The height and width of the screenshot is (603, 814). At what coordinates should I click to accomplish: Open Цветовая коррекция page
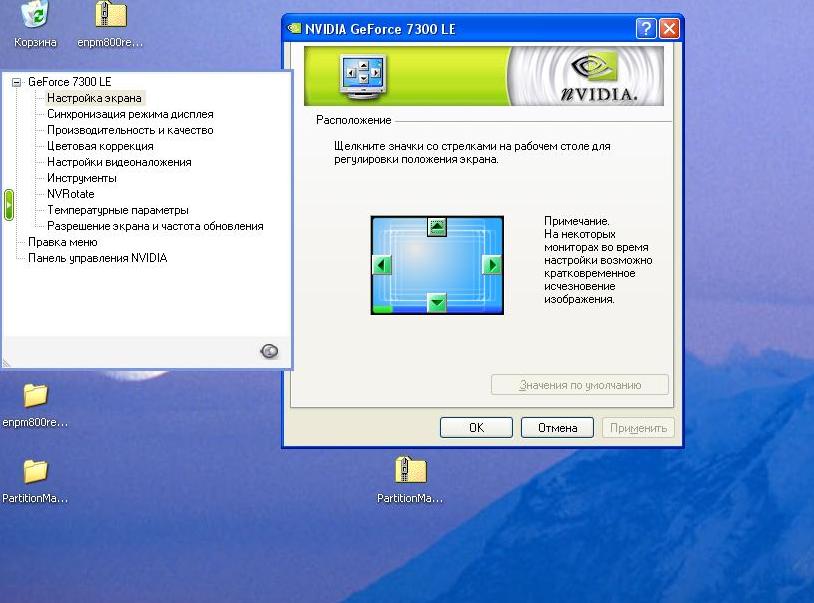tap(100, 146)
